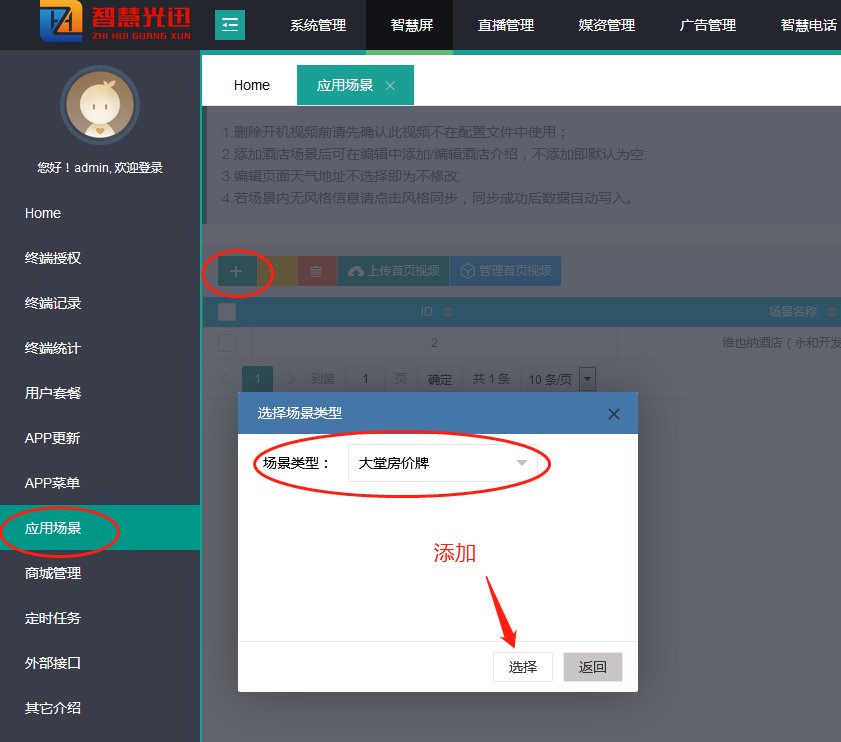Click the 返回 button in the dialog
Screen dimensions: 841x742
592,667
